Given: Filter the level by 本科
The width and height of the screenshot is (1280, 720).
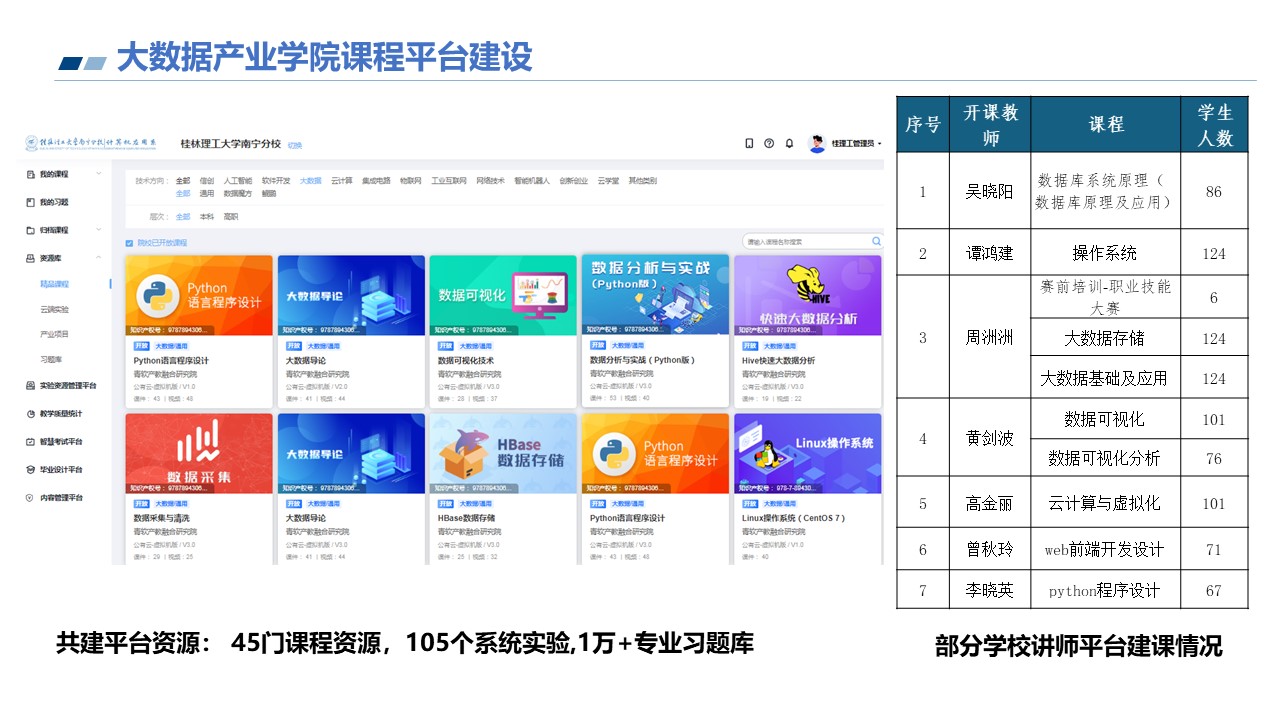Looking at the screenshot, I should (x=207, y=216).
